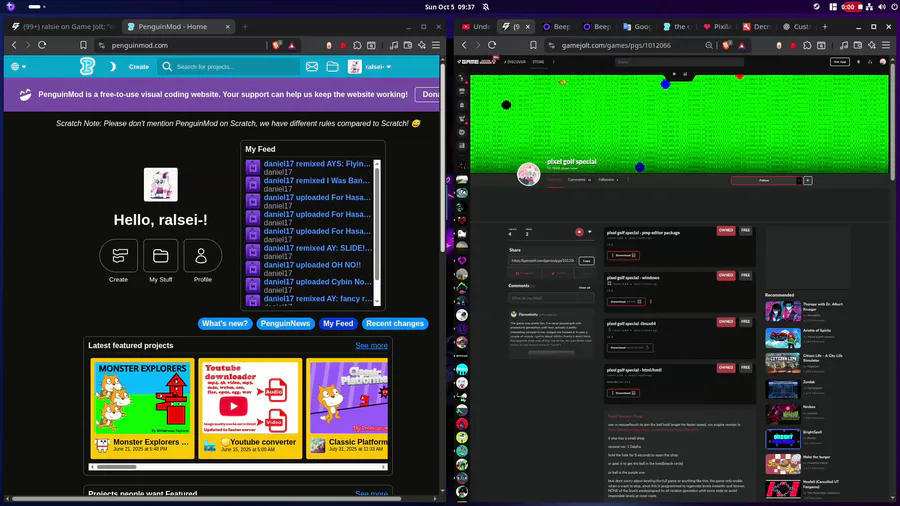This screenshot has height=506, width=900.
Task: Click the Follow button for pixel golf special
Action: (x=765, y=180)
